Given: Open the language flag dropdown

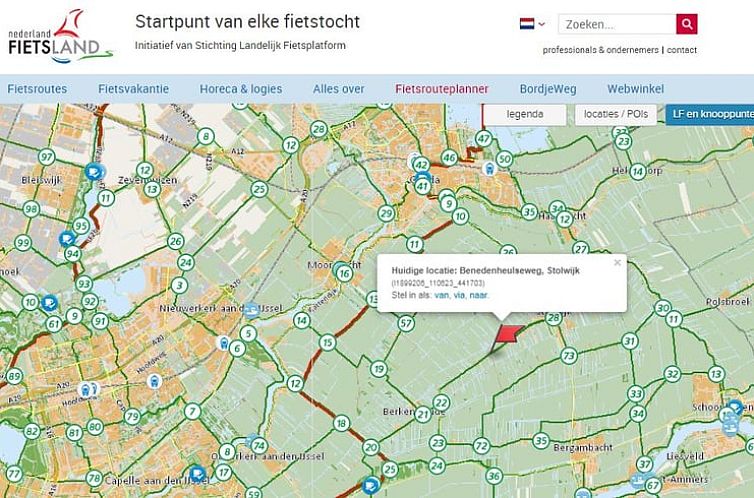Looking at the screenshot, I should tap(532, 24).
